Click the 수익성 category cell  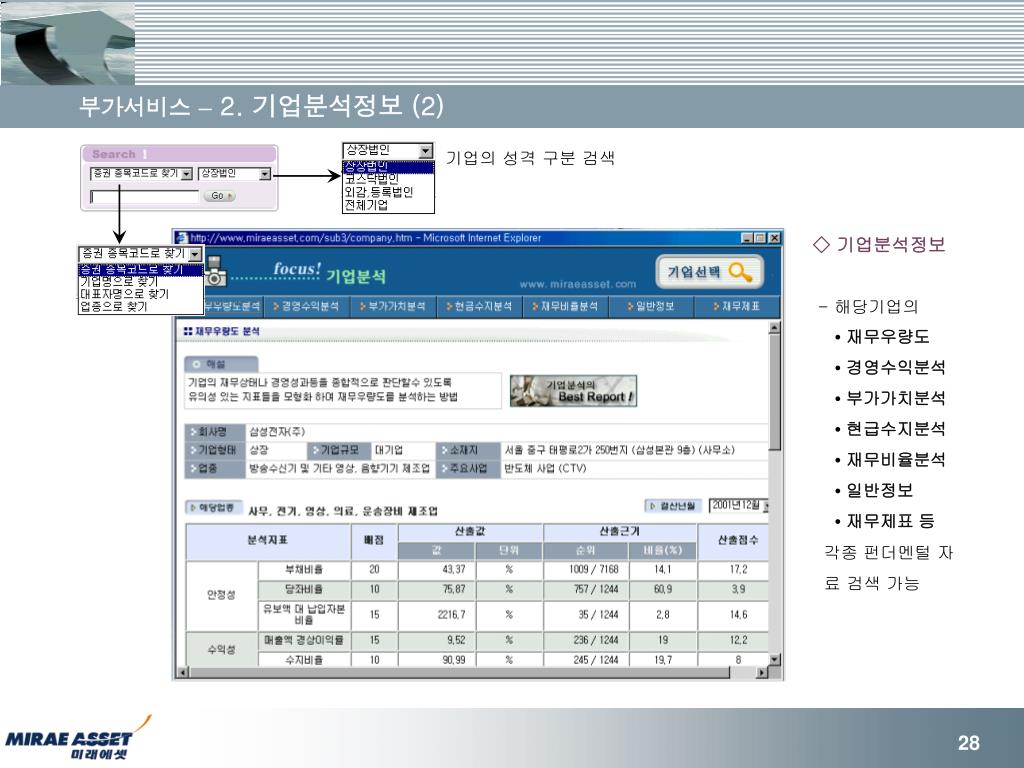point(221,649)
